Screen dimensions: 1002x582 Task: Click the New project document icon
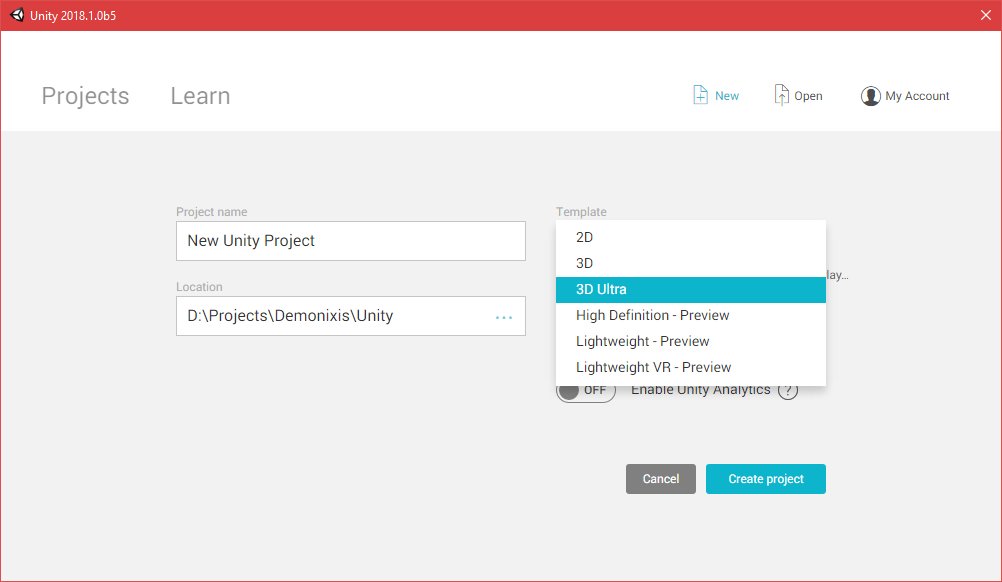[700, 95]
